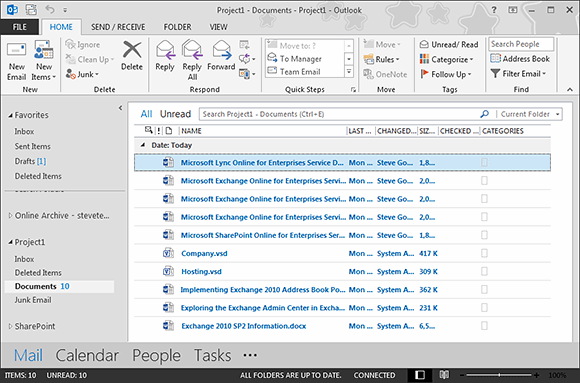Click the Outlook logo in title bar
Screen dimensions: 580x383
[x=13, y=10]
